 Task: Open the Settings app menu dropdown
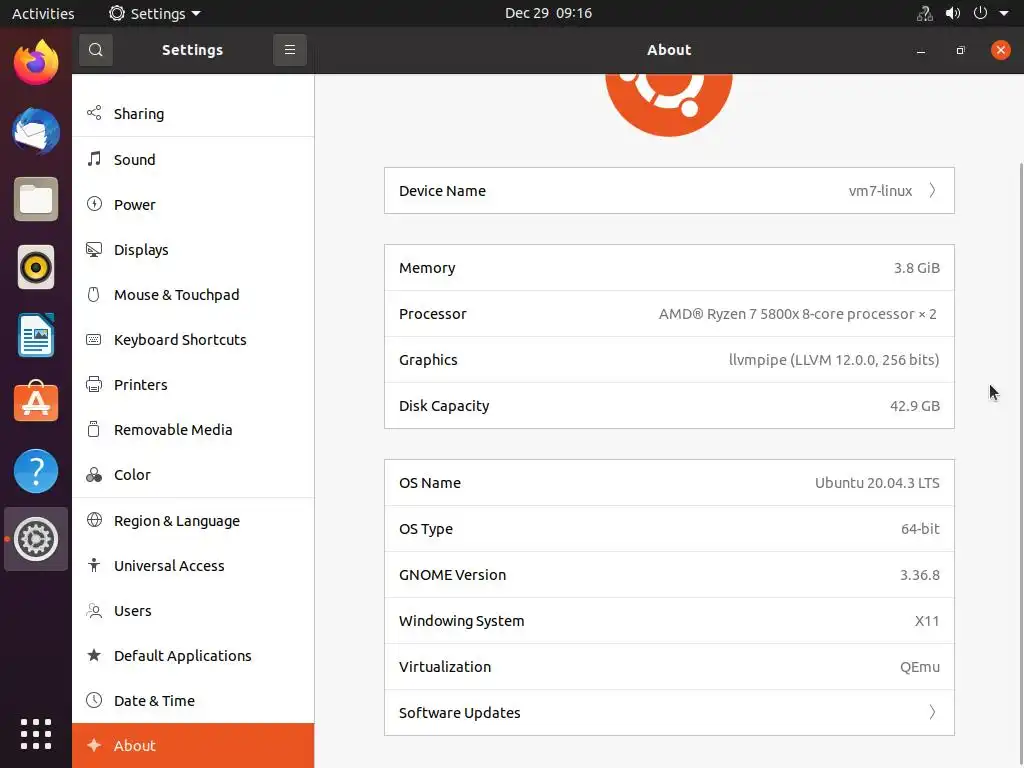tap(155, 13)
